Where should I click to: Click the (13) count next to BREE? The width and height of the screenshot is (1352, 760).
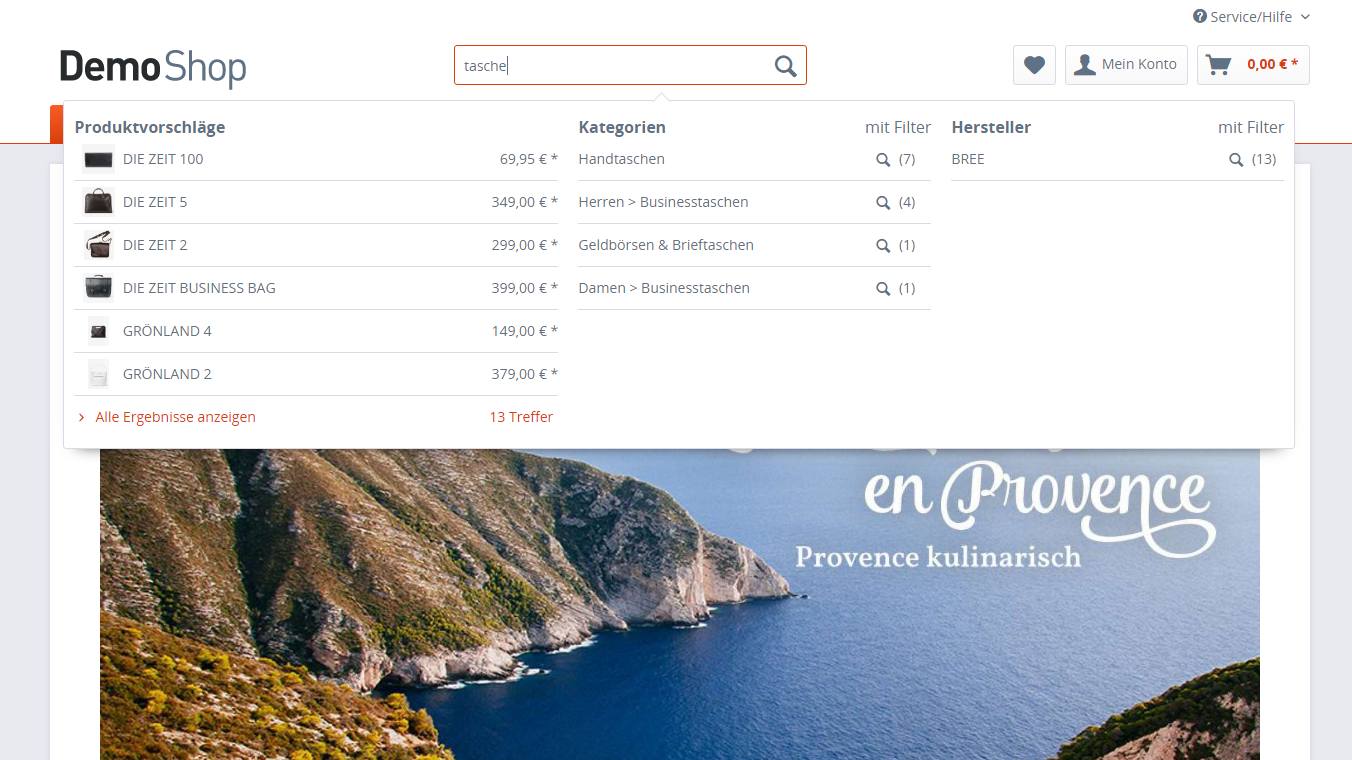tap(1264, 159)
